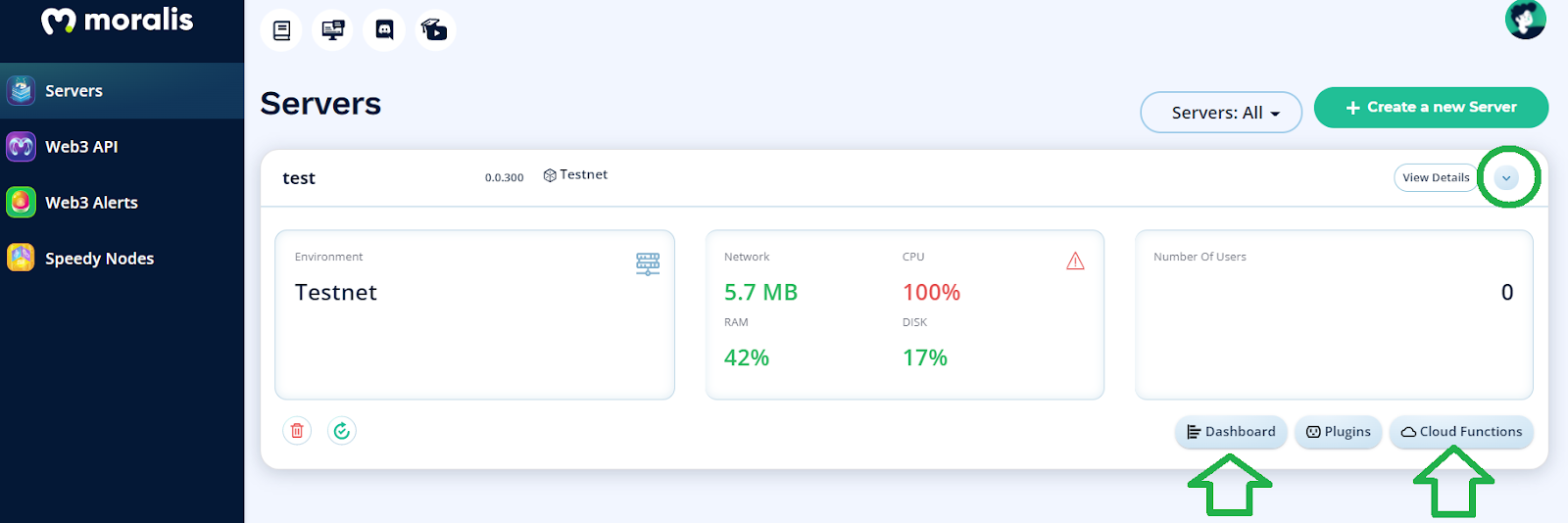Open the Servers: All filter dropdown

[1221, 113]
